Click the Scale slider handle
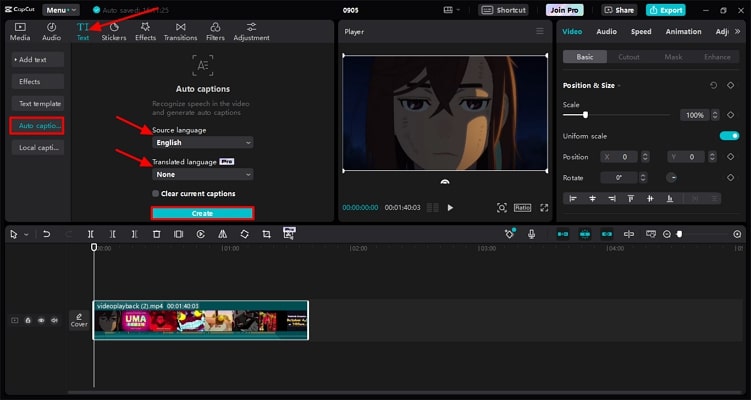This screenshot has width=751, height=400. click(585, 115)
